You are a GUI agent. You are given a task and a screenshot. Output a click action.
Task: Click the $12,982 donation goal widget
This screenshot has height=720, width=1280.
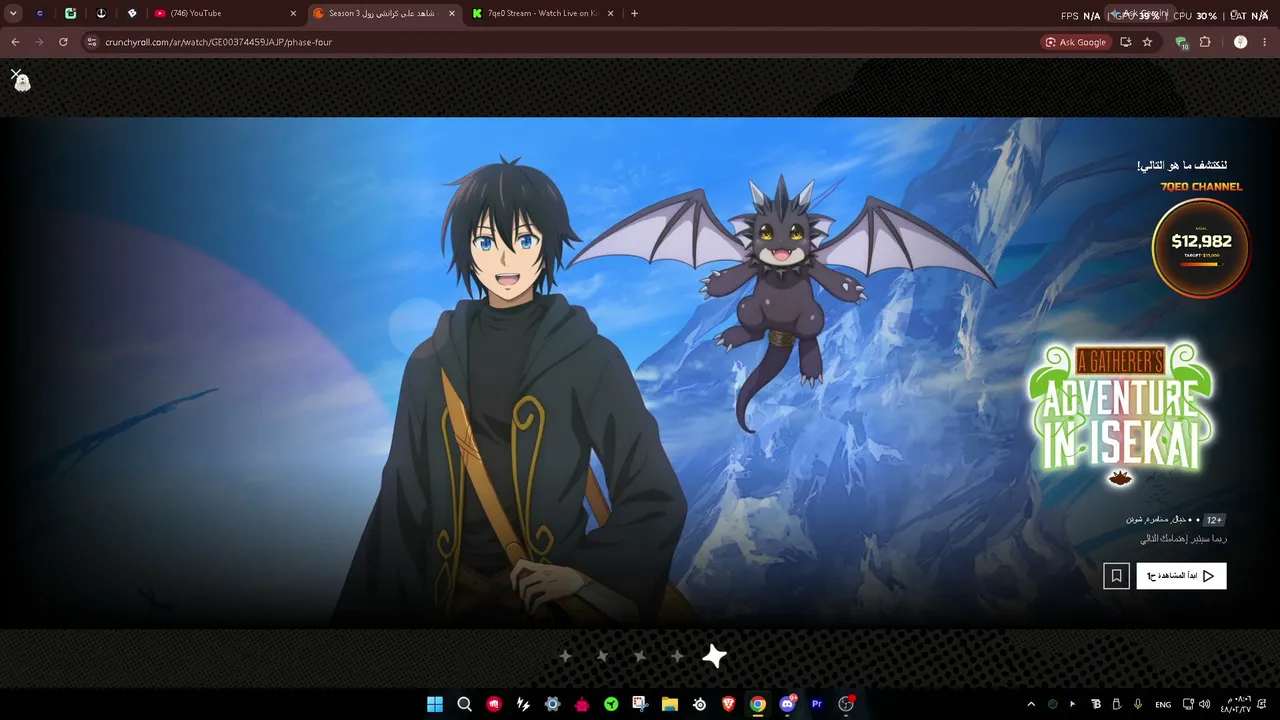coord(1201,247)
